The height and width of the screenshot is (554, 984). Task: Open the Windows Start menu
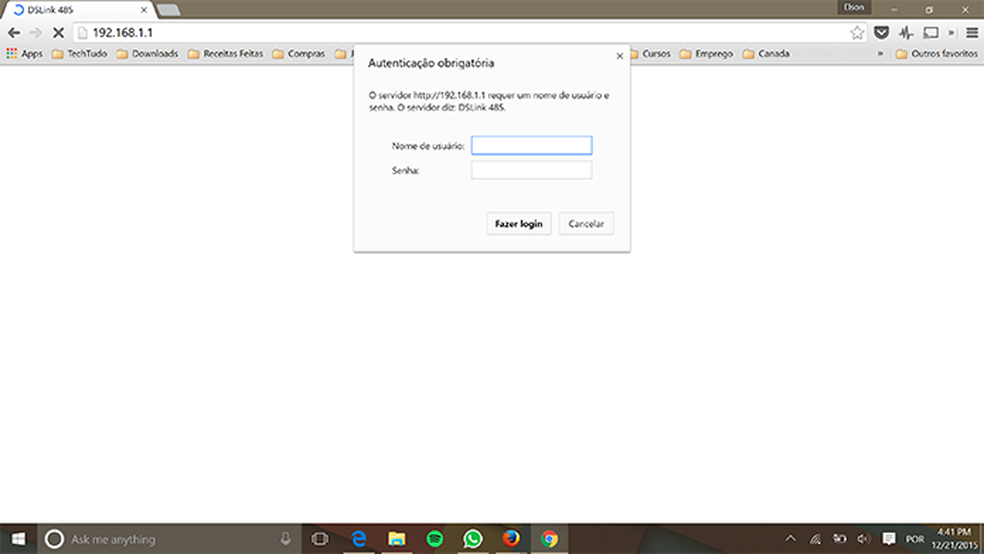pos(18,539)
